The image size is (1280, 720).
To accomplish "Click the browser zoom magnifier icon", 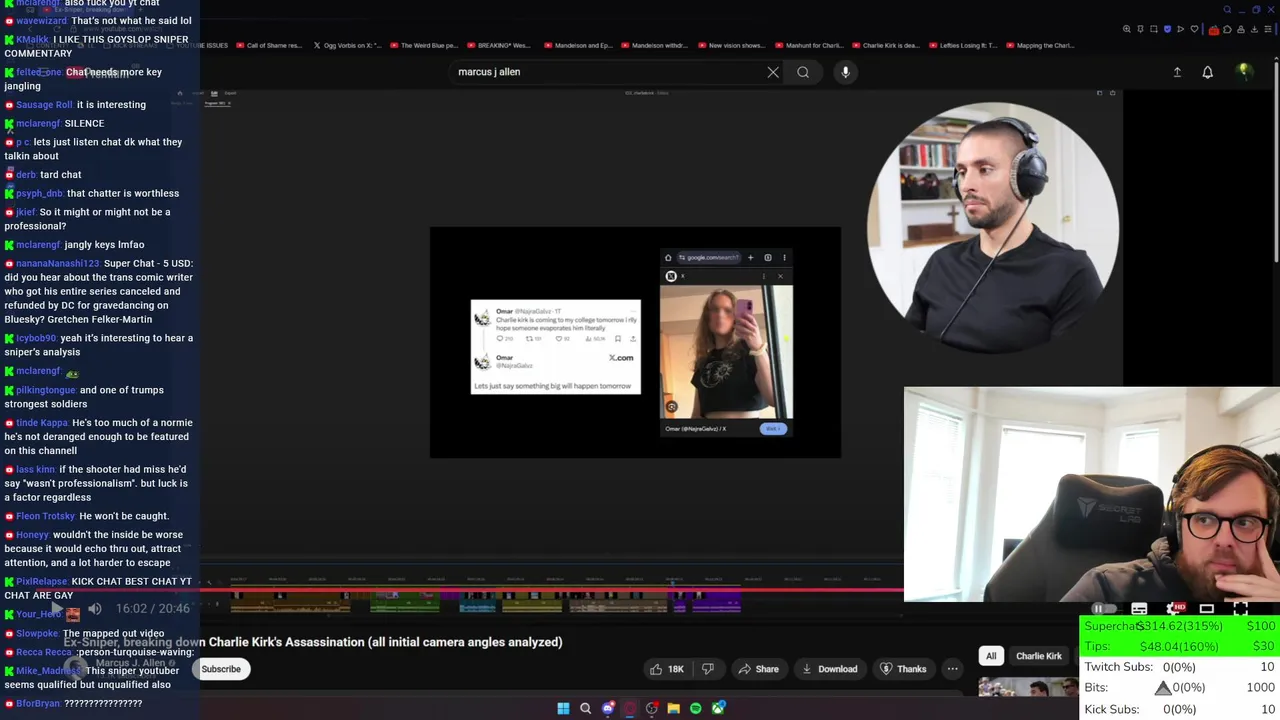I will [1127, 29].
